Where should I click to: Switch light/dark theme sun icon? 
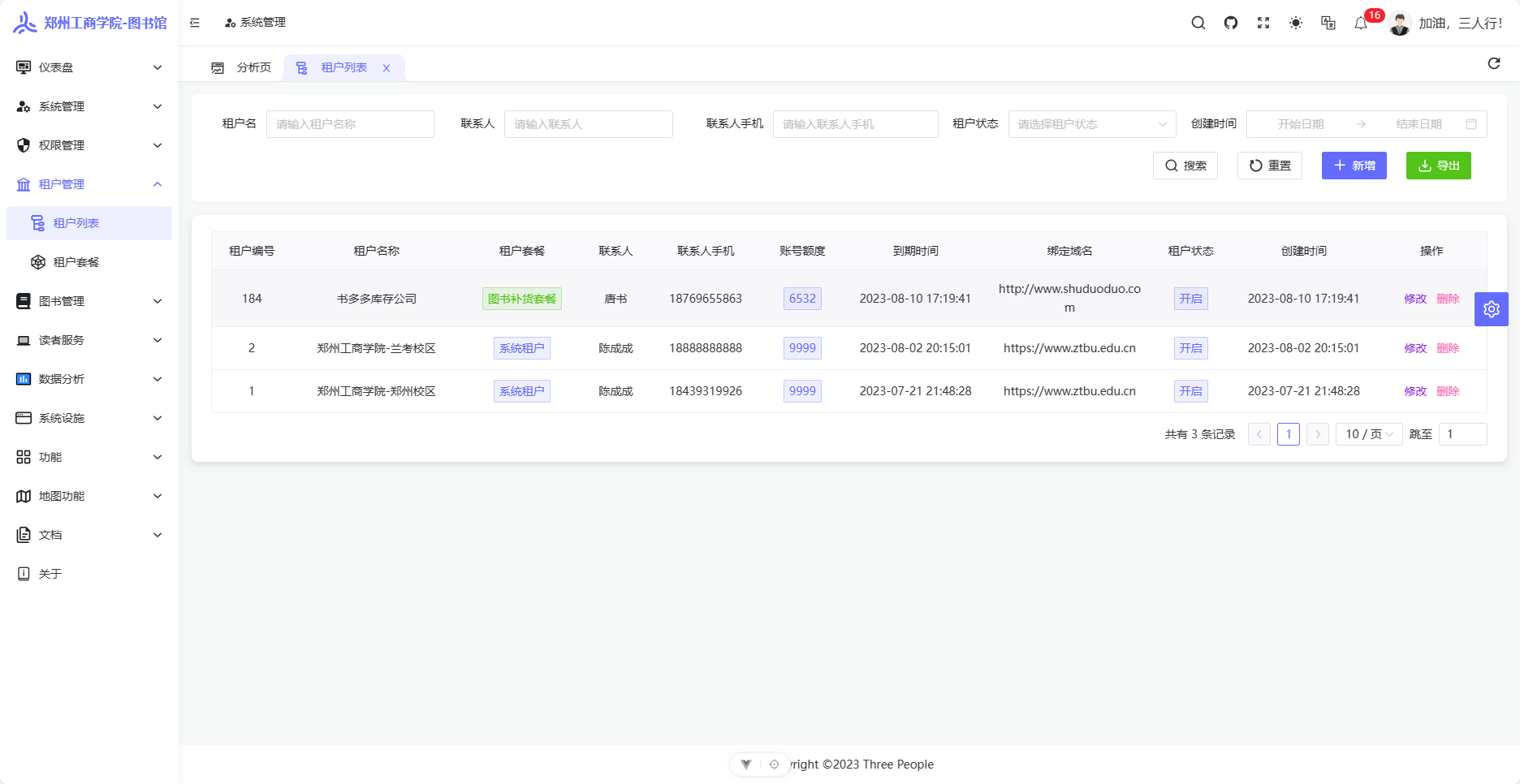1296,23
